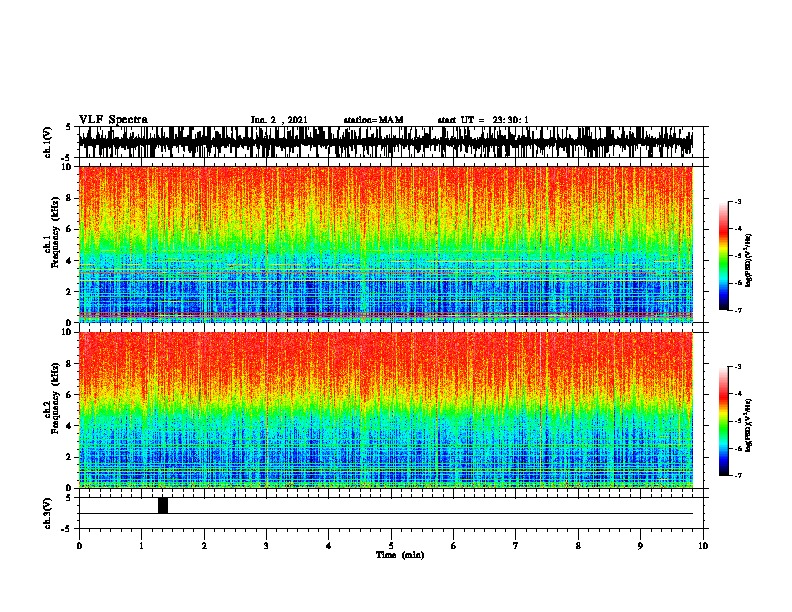
Task: Click the black pulse marker in ch.3 panel
Action: (163, 505)
